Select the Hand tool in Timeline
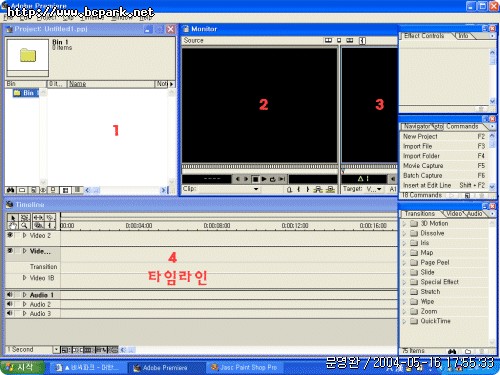The width and height of the screenshot is (500, 375). coord(13,226)
